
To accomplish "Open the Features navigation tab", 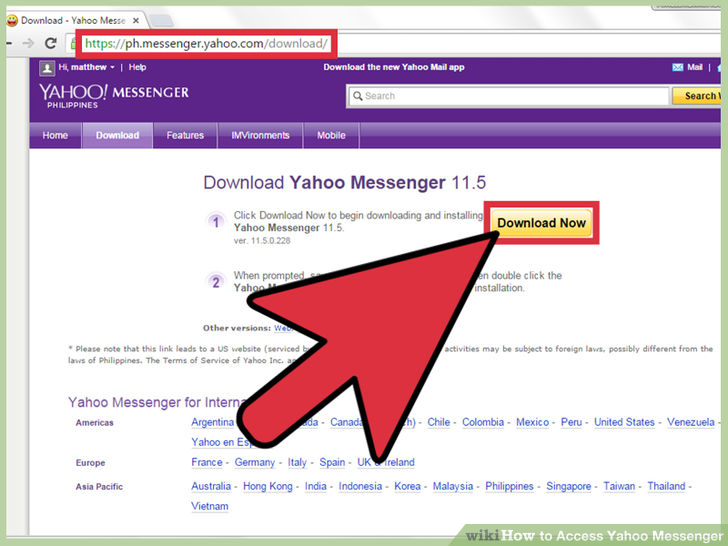I will click(x=185, y=136).
